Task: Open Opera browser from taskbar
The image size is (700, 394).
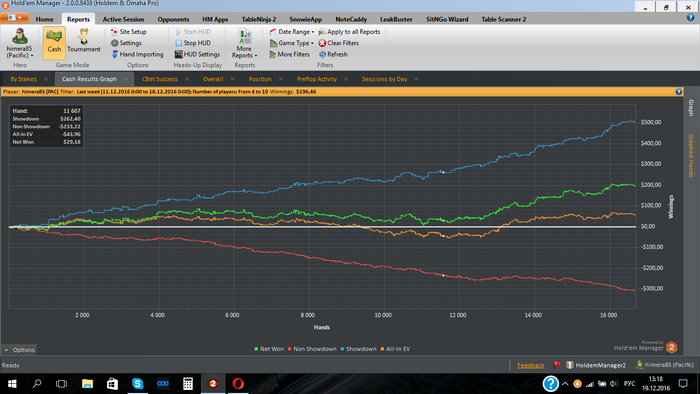Action: [x=238, y=384]
